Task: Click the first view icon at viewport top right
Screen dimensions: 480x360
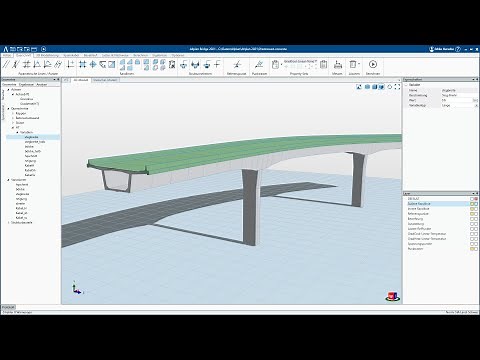Action: coord(359,87)
